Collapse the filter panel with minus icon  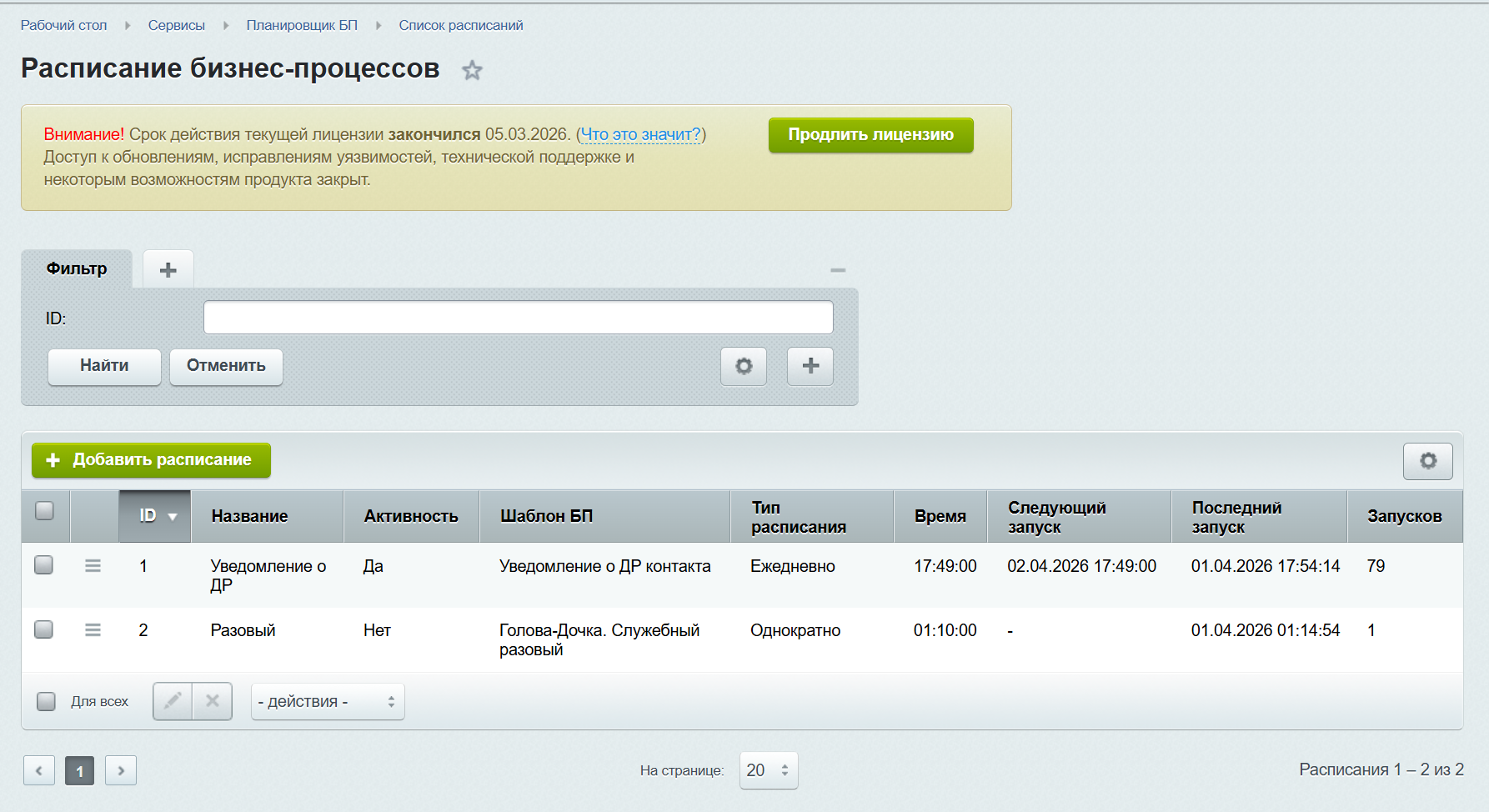(838, 270)
